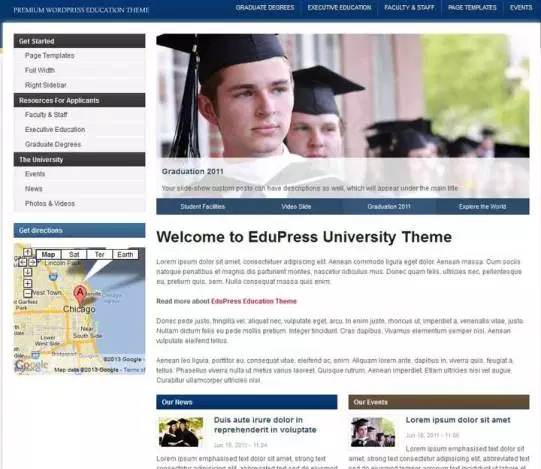Open the Resources For Applicants sidebar heading
The image size is (541, 469).
(x=79, y=100)
